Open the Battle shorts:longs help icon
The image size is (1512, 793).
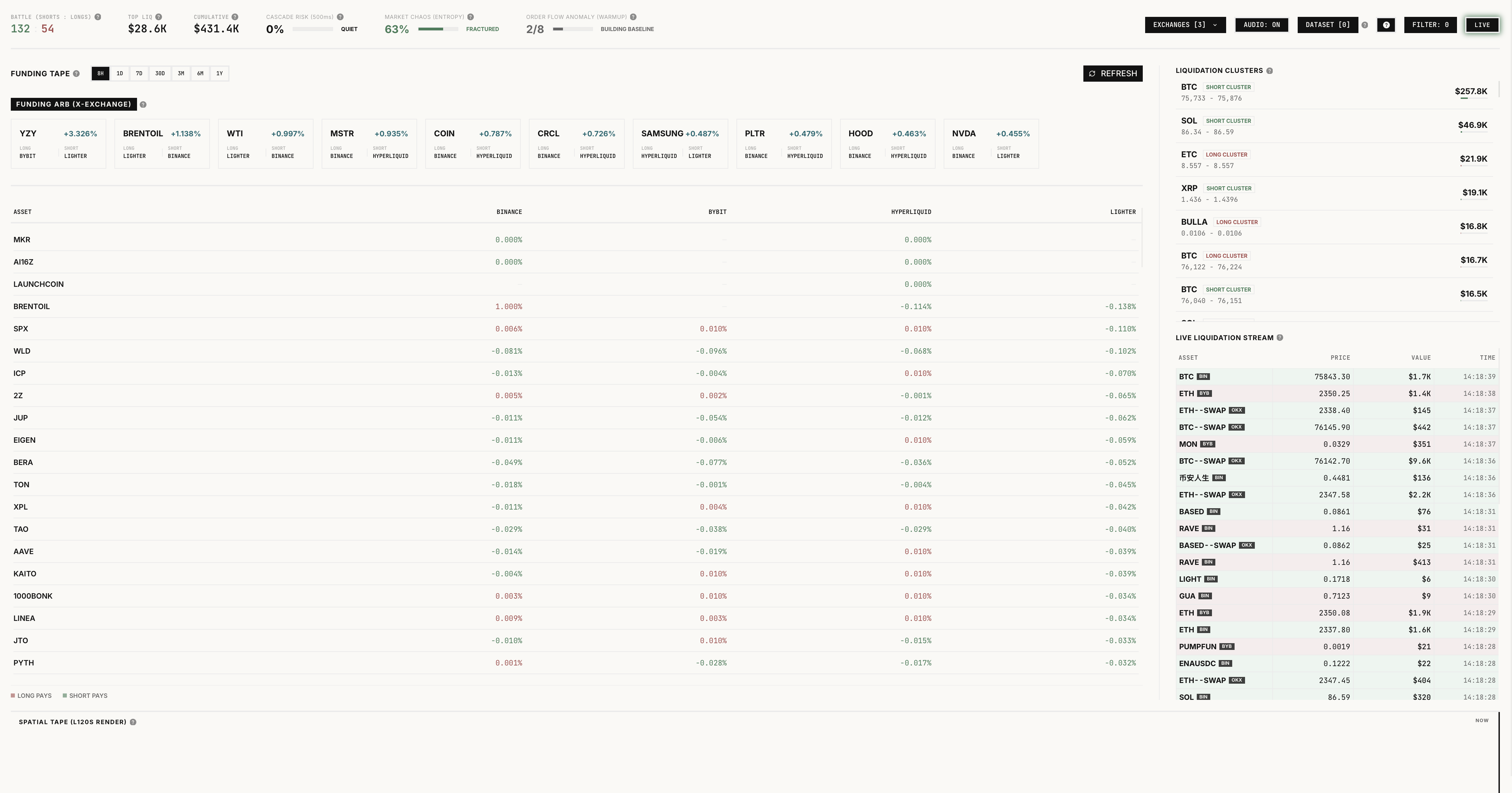[98, 17]
